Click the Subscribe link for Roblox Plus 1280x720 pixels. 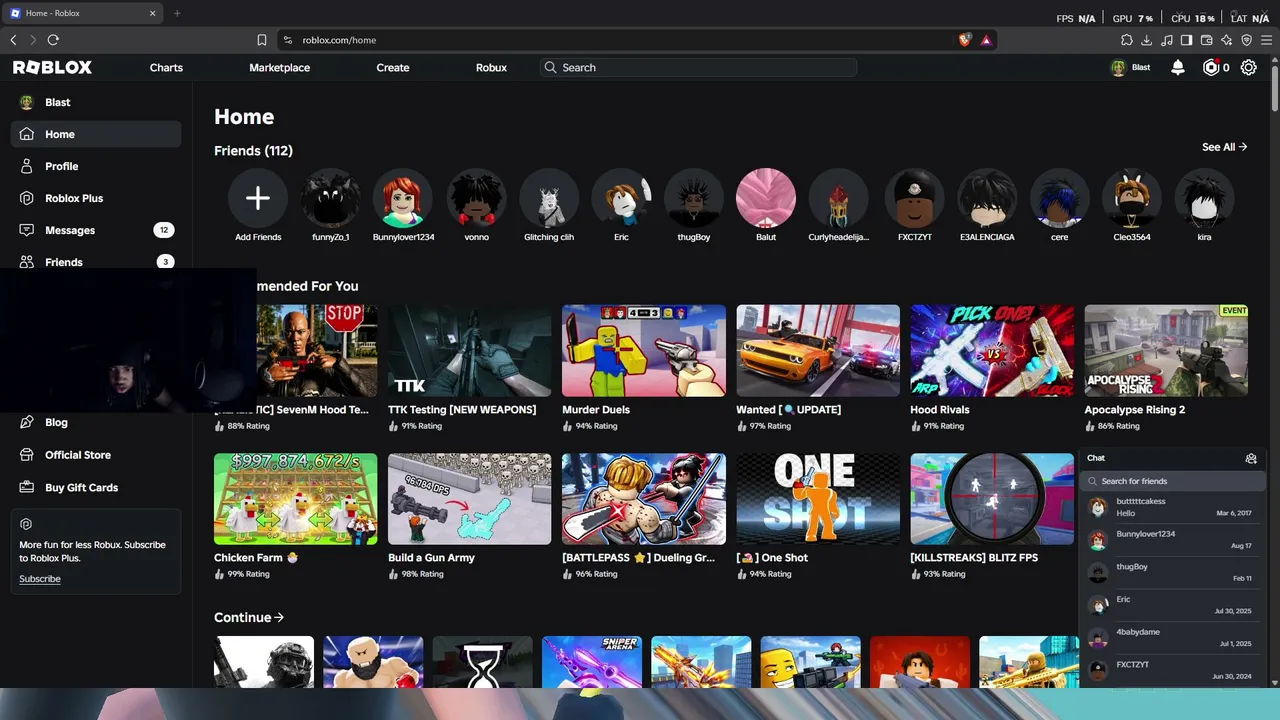click(x=40, y=579)
